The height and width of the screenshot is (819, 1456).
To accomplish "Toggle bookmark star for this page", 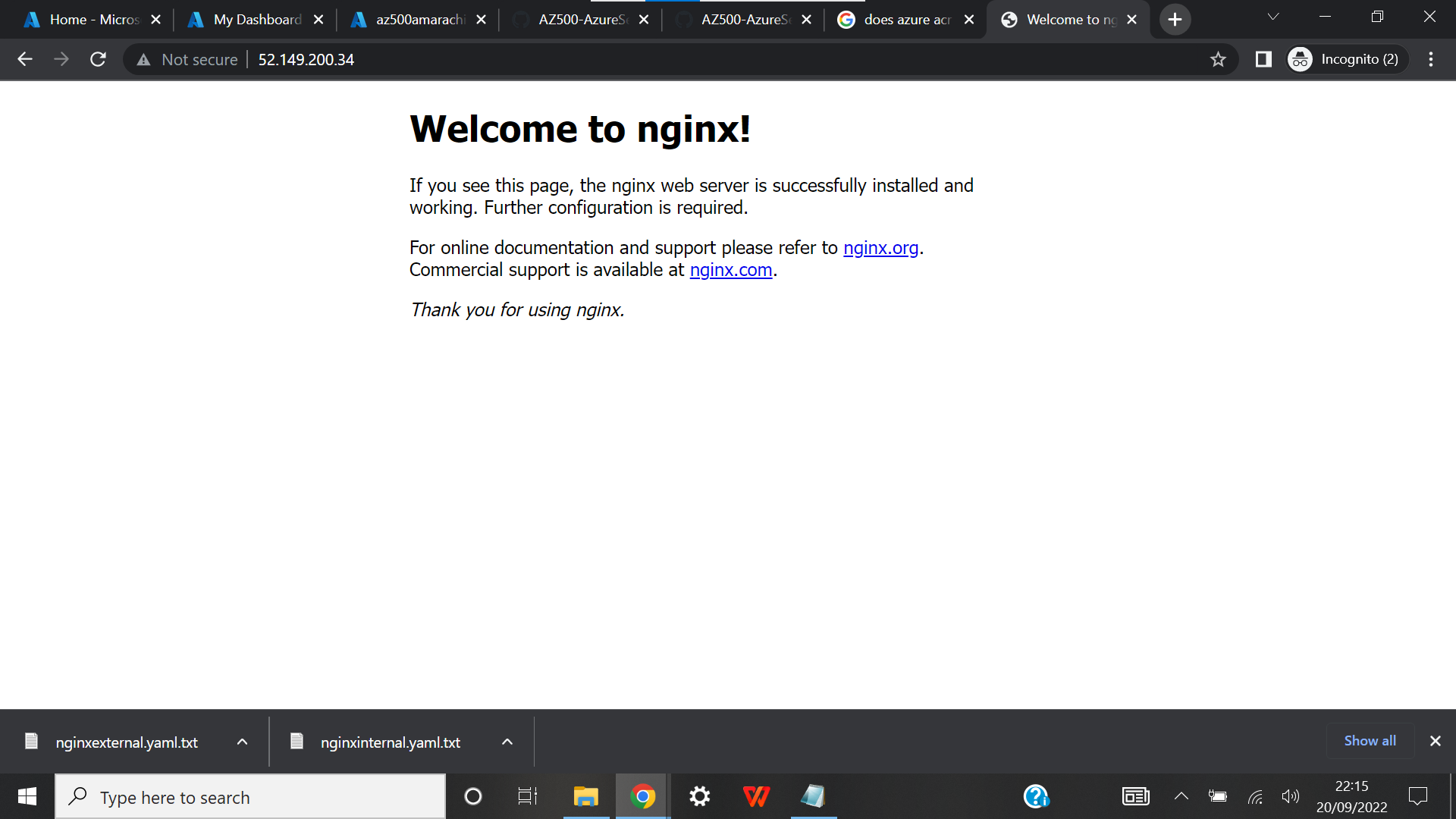I will tap(1219, 59).
